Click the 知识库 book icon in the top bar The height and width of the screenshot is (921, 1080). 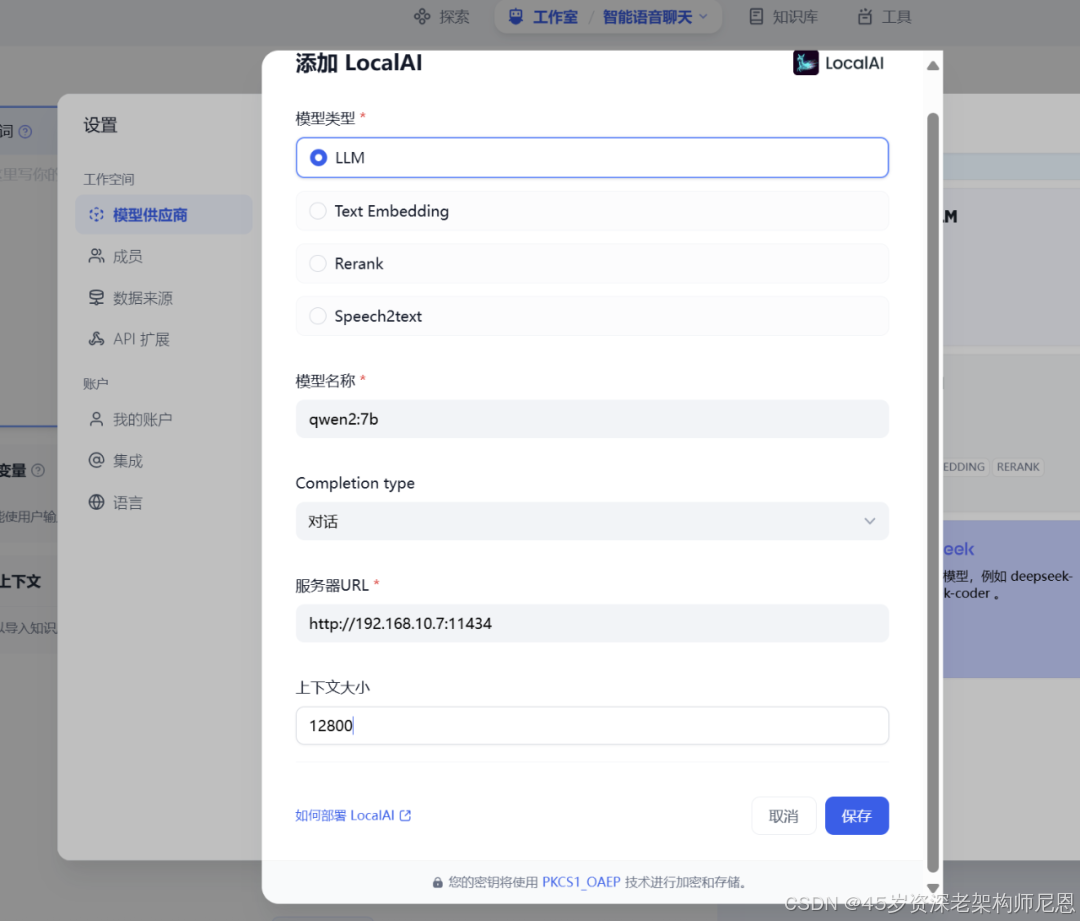(x=756, y=17)
